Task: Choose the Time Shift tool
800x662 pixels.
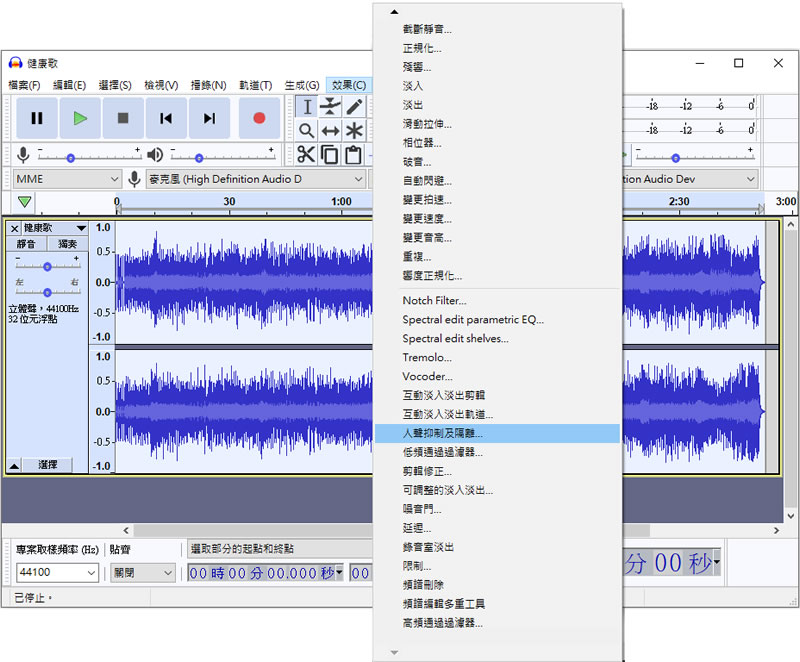Action: tap(330, 131)
